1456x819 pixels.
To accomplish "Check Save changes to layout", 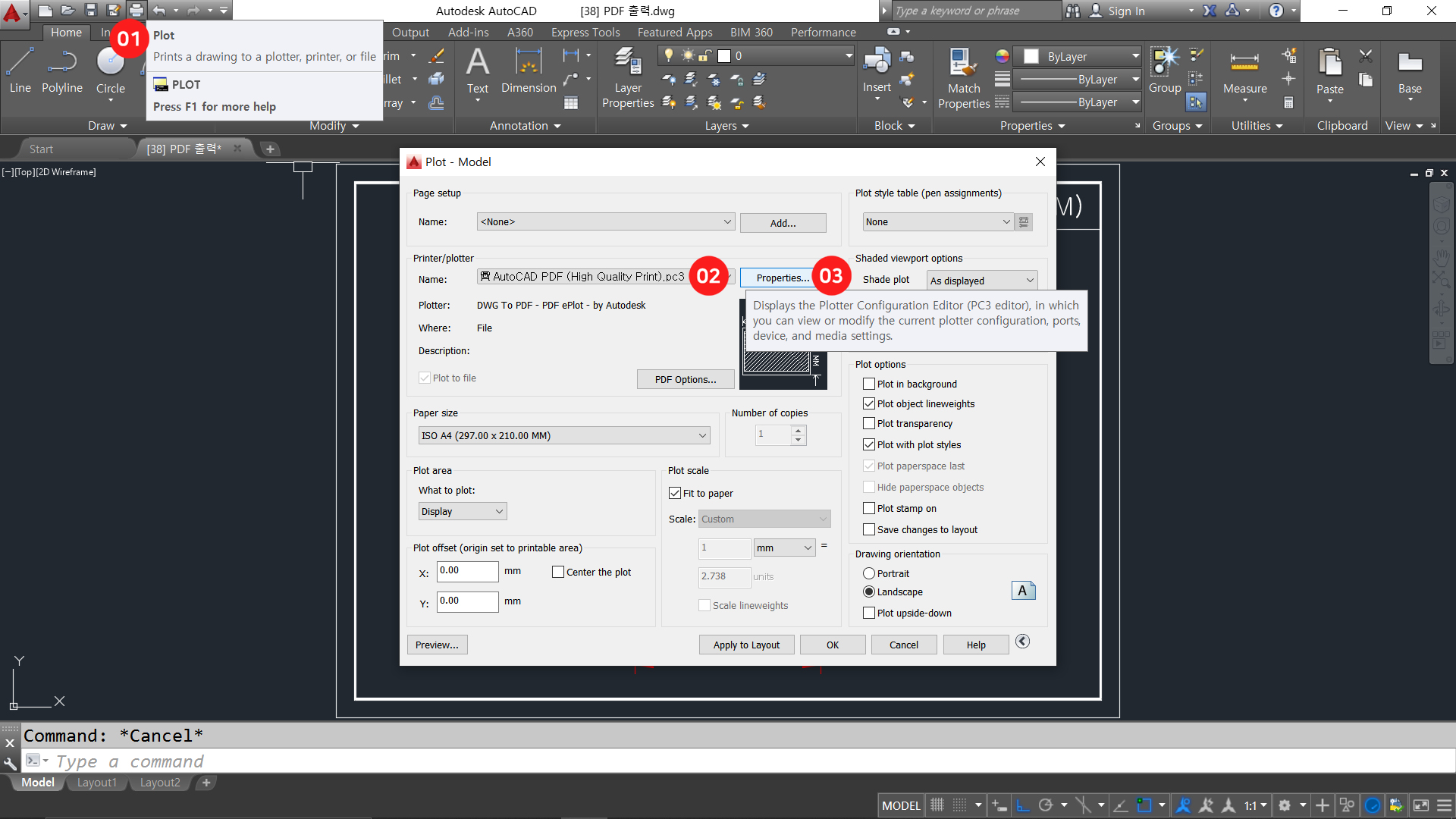I will pos(869,529).
